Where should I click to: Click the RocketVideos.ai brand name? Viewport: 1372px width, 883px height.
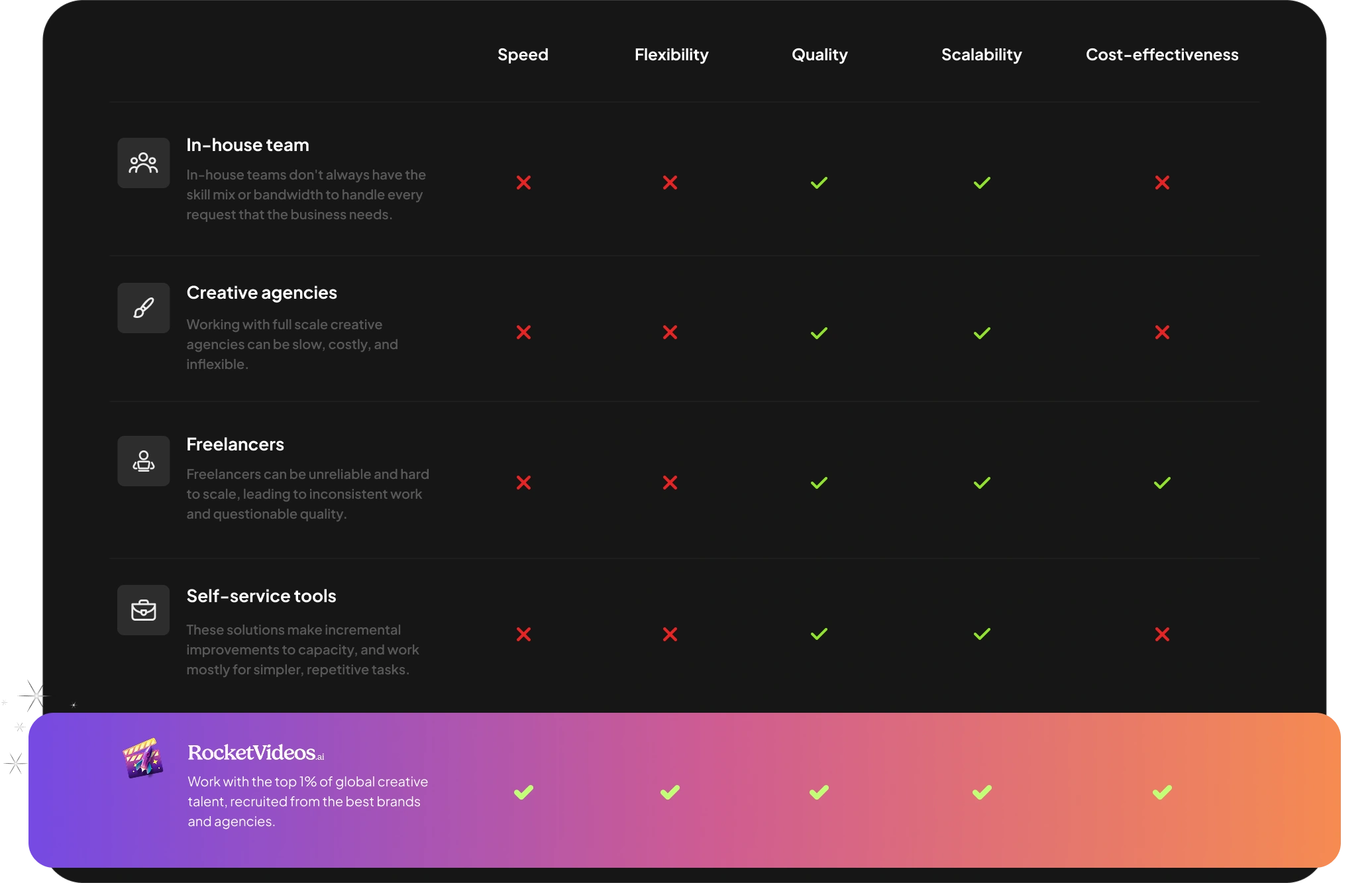coord(255,753)
